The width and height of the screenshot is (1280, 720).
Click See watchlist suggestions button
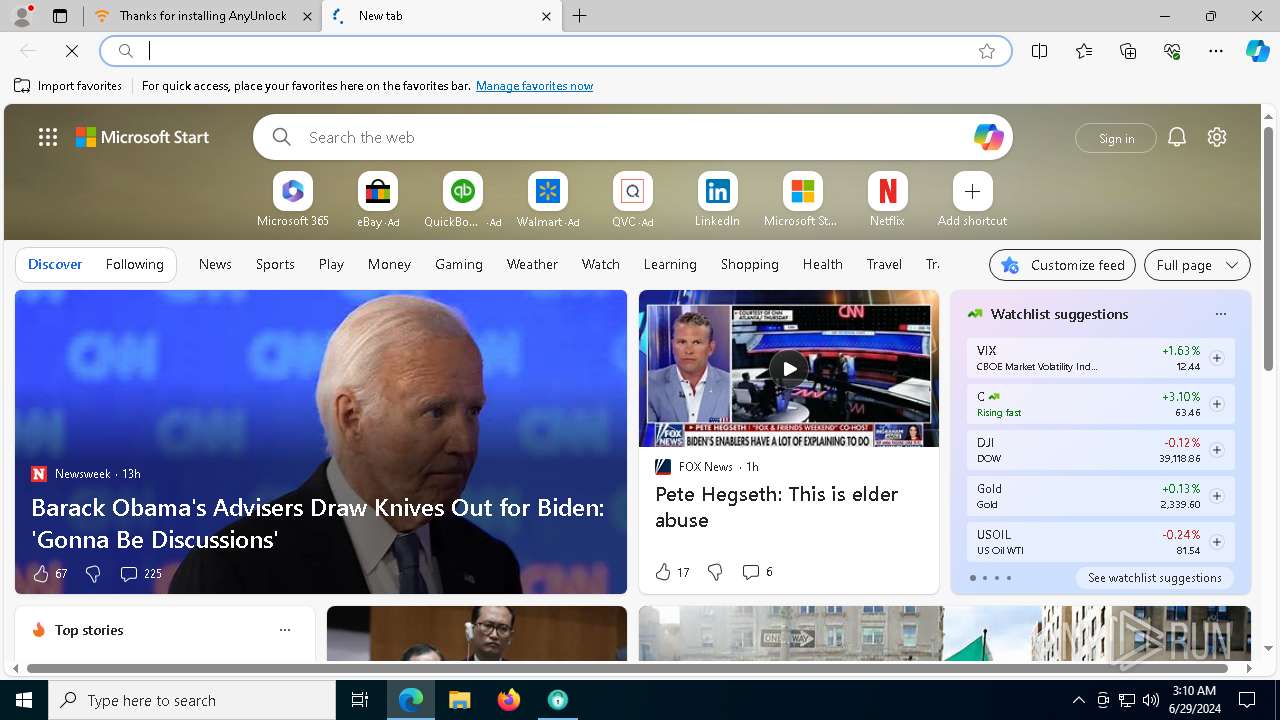[1155, 578]
